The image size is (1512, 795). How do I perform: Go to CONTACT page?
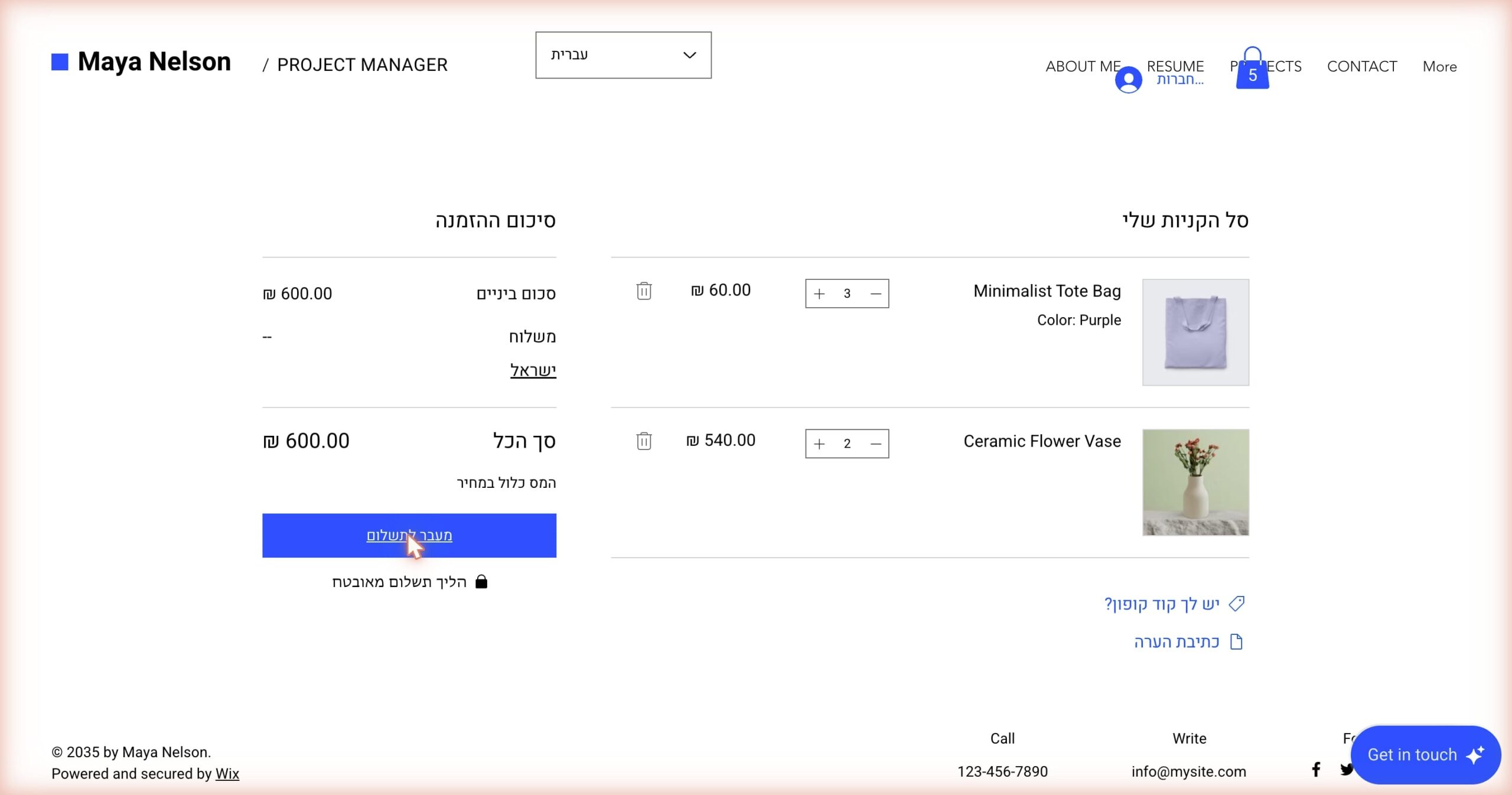click(1361, 66)
